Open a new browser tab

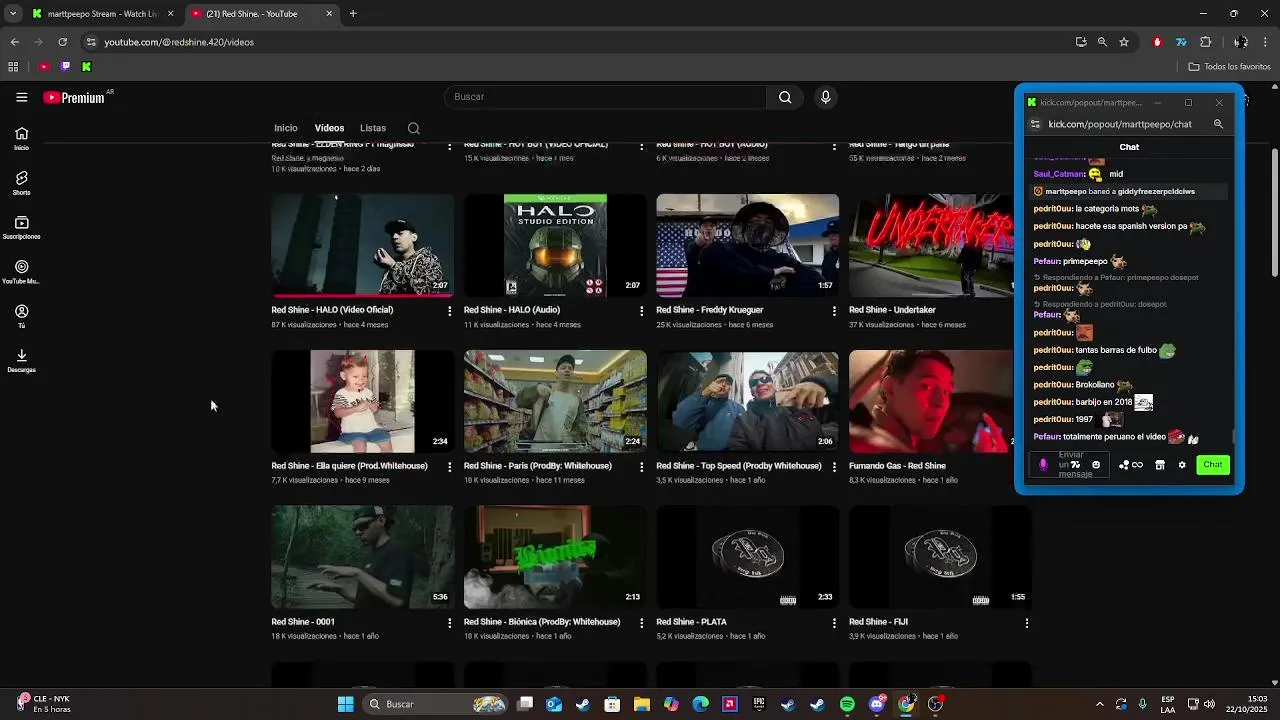point(353,14)
